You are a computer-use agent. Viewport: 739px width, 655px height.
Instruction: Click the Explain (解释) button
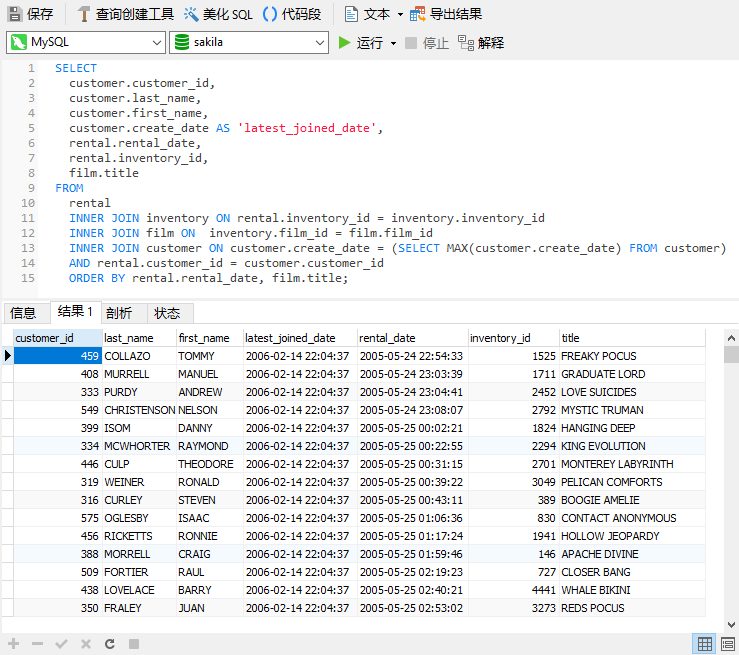coord(481,43)
